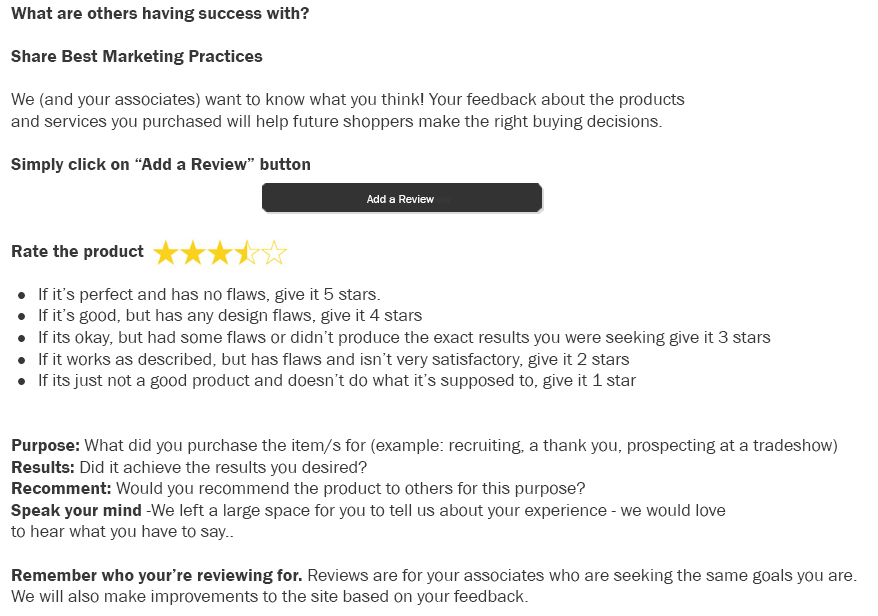Click the "Remember who you're reviewing for." text
Screen dimensions: 878x616
[x=157, y=575]
